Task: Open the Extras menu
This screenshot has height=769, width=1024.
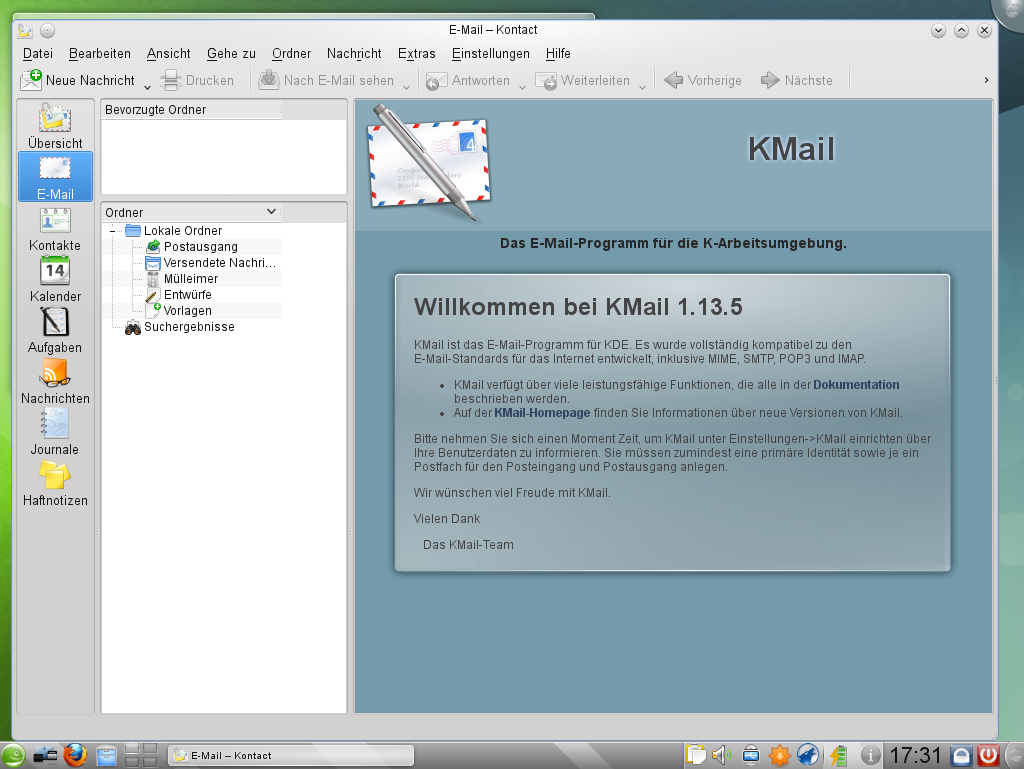Action: click(416, 54)
